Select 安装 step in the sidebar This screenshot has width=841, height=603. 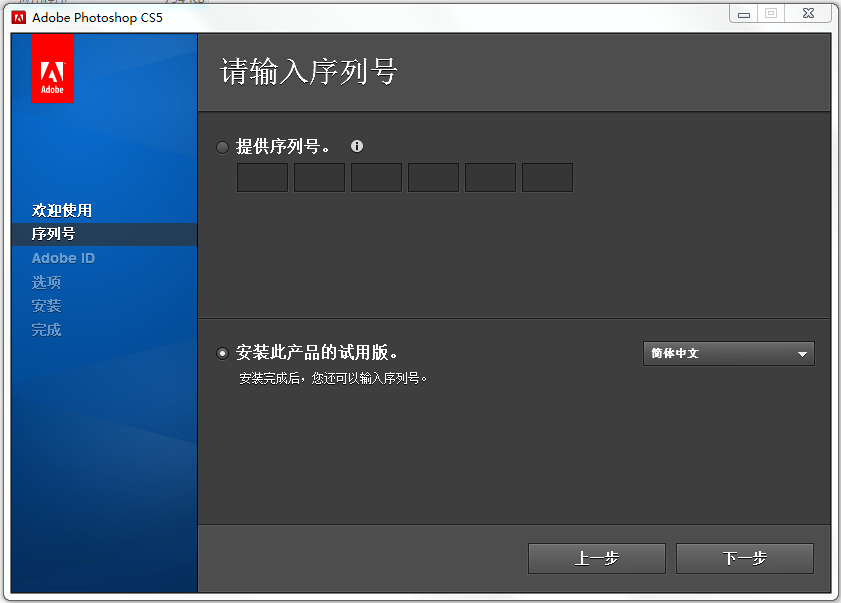coord(46,306)
